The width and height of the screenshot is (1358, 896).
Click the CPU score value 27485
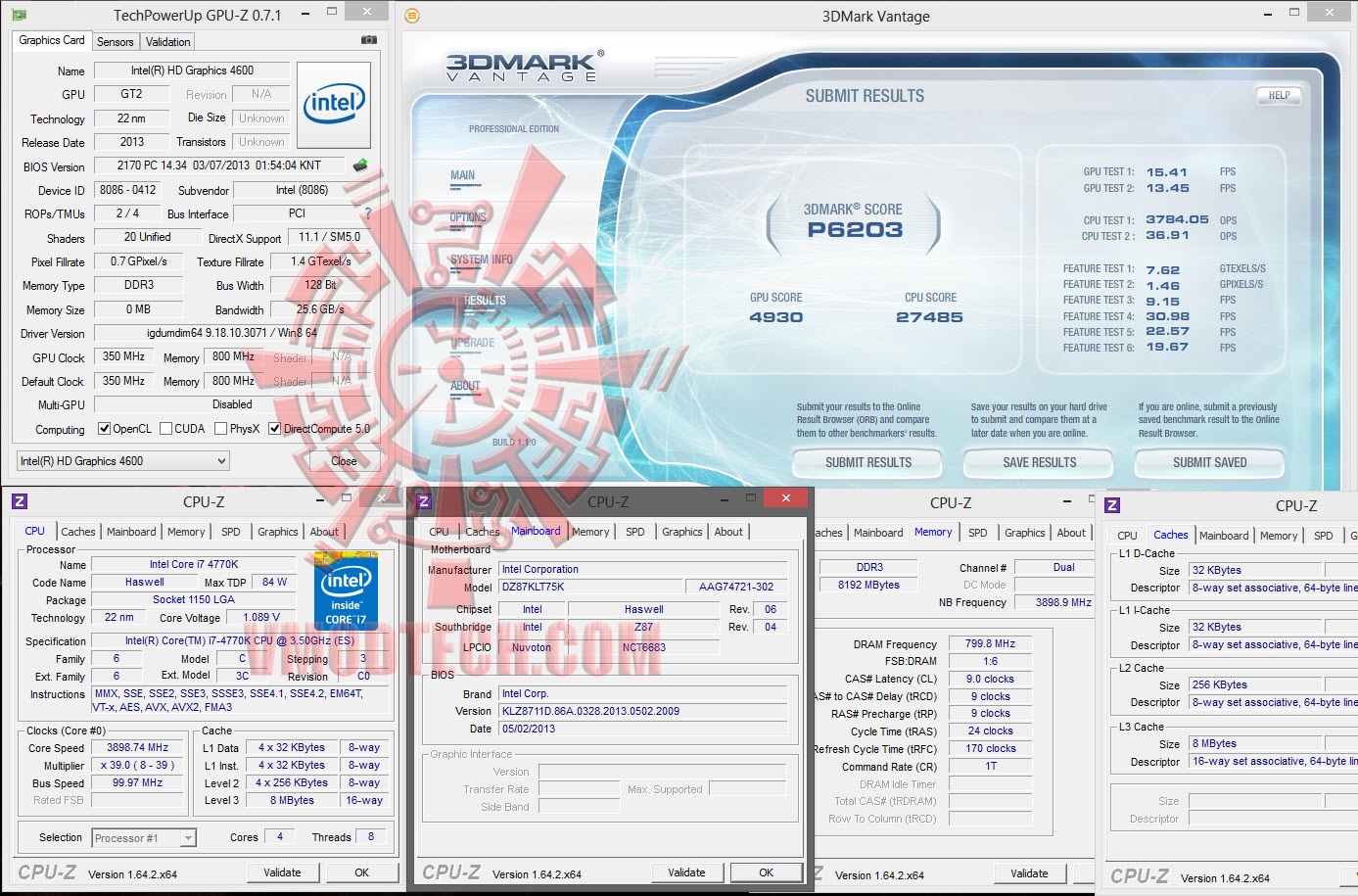coord(929,317)
